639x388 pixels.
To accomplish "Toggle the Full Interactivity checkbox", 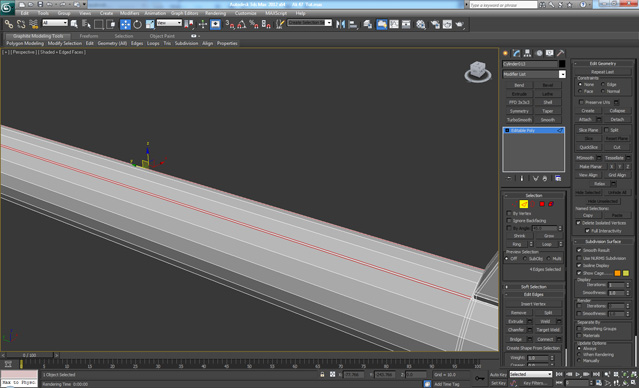I will (587, 231).
